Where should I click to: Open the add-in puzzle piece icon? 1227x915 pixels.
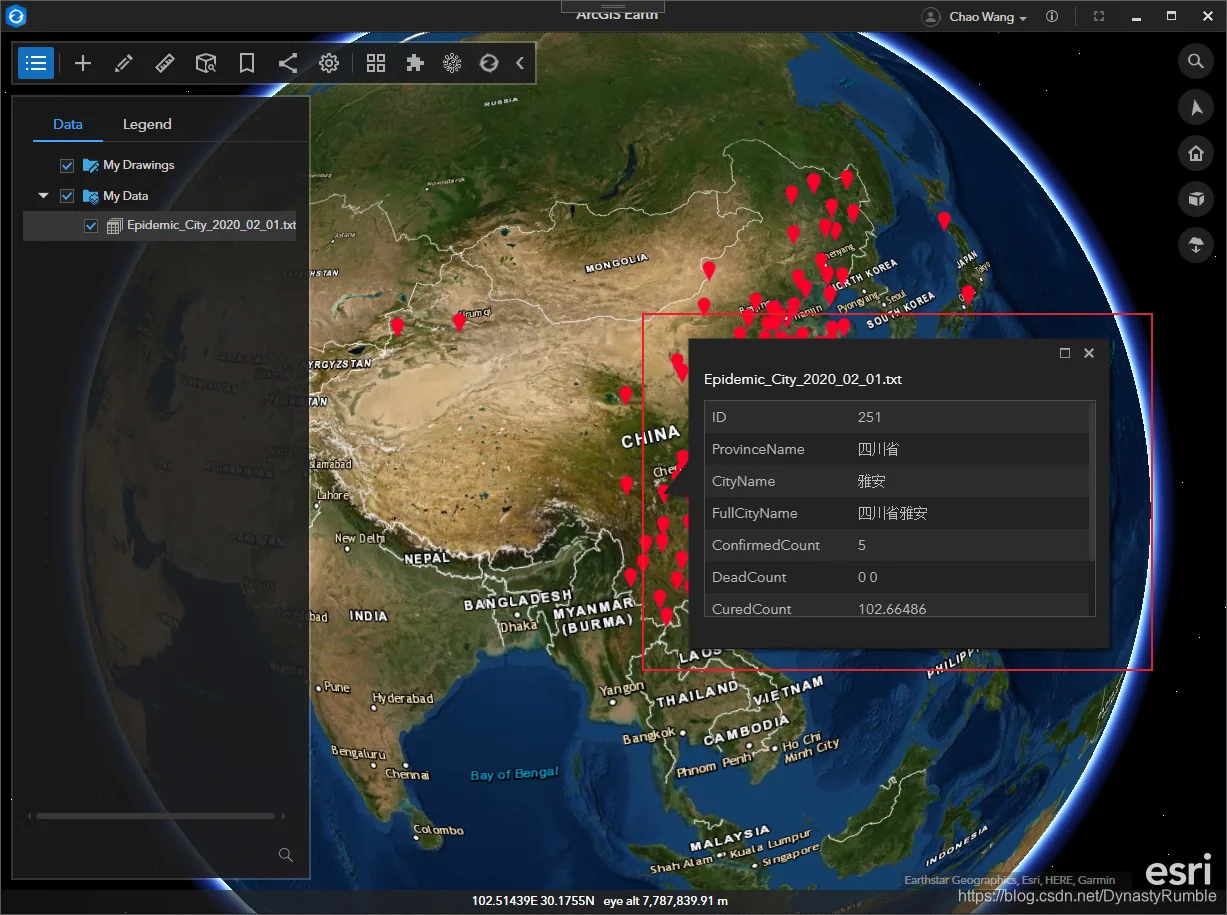point(414,63)
